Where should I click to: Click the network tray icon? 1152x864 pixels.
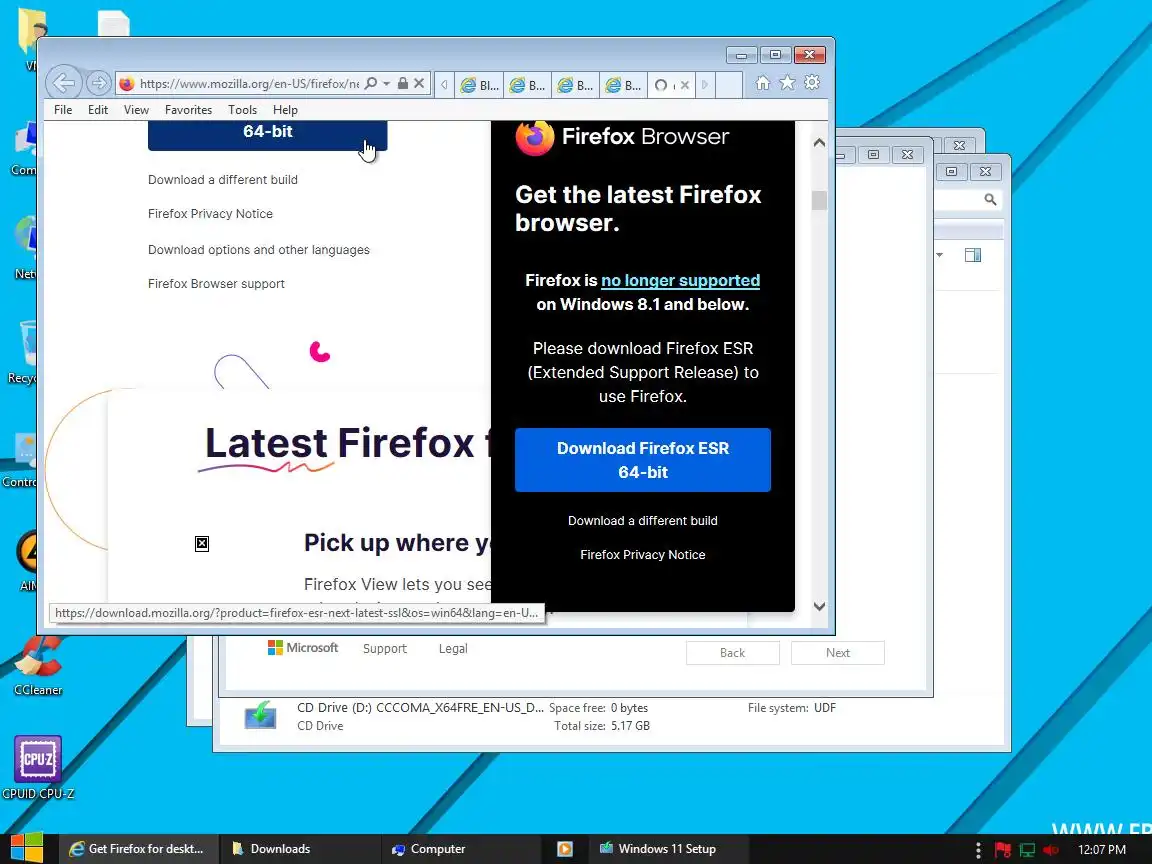pyautogui.click(x=1027, y=850)
